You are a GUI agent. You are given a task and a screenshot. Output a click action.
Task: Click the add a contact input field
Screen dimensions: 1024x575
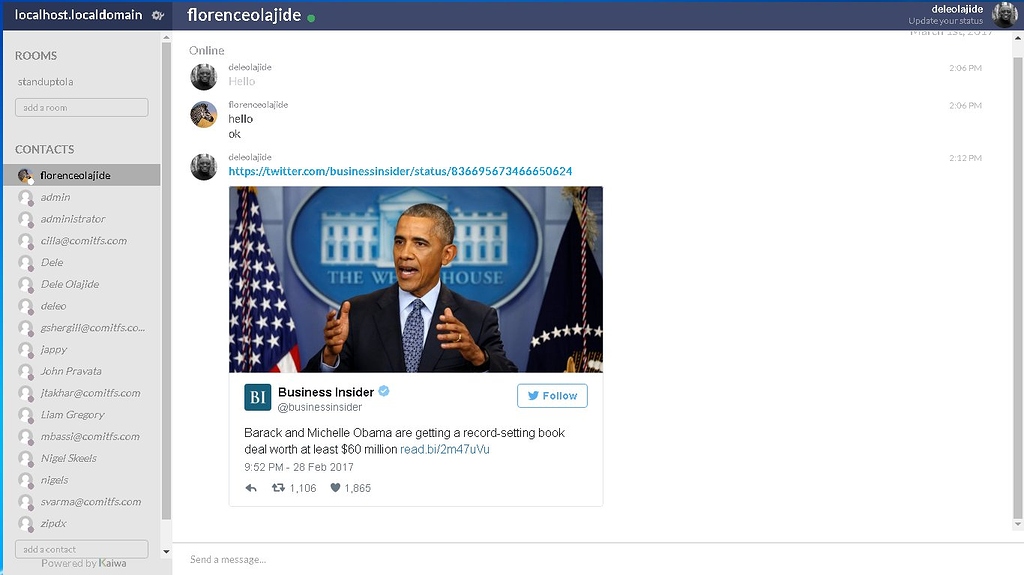tap(82, 549)
